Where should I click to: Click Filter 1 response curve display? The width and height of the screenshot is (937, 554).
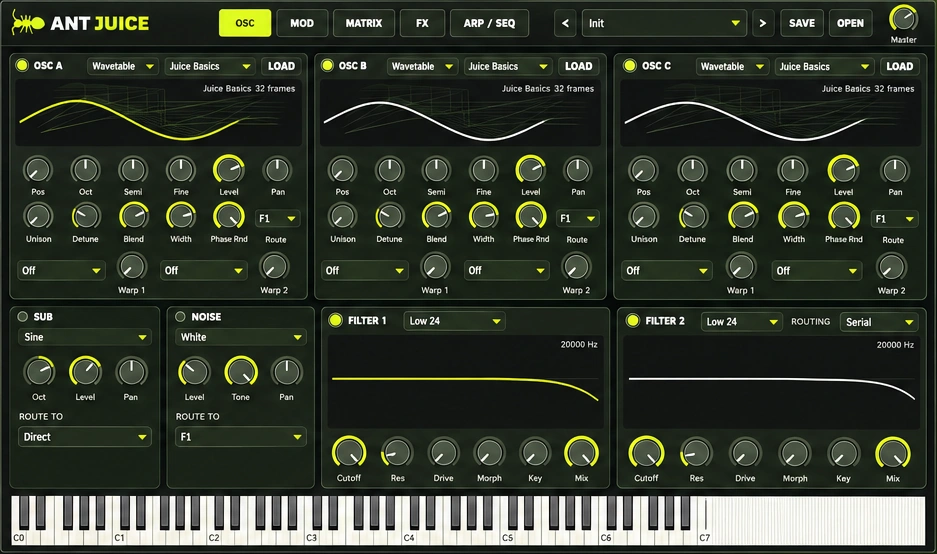(465, 381)
